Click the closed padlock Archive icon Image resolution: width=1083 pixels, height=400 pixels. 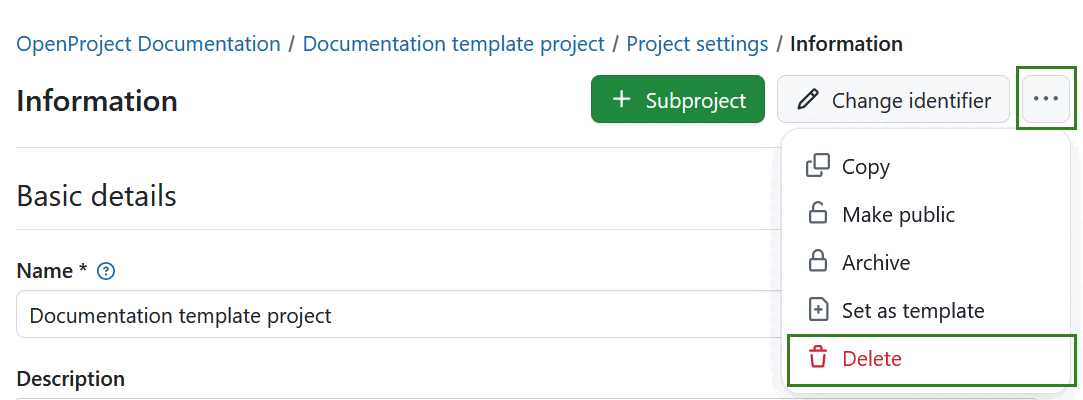tap(818, 262)
